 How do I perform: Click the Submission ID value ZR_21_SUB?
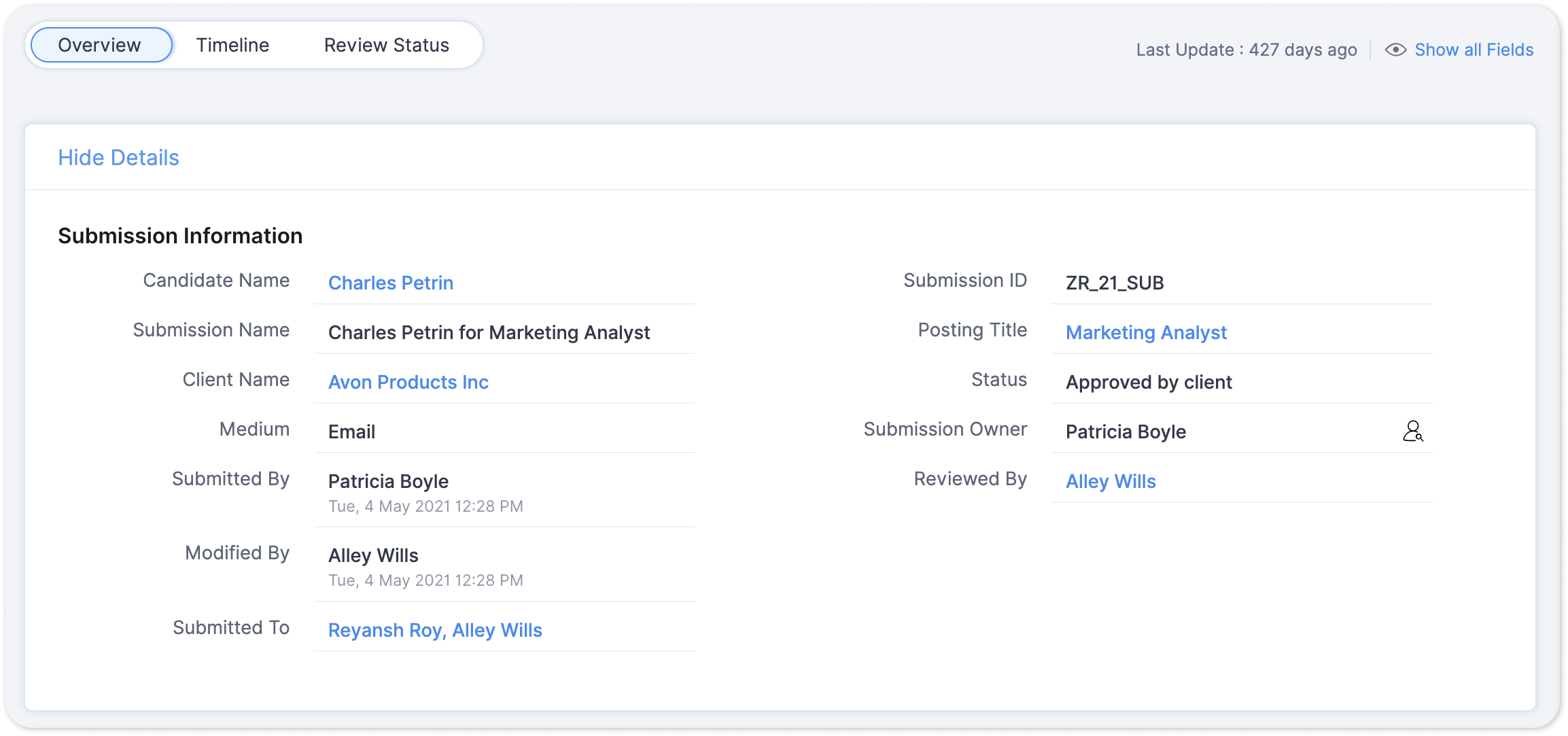click(1115, 283)
